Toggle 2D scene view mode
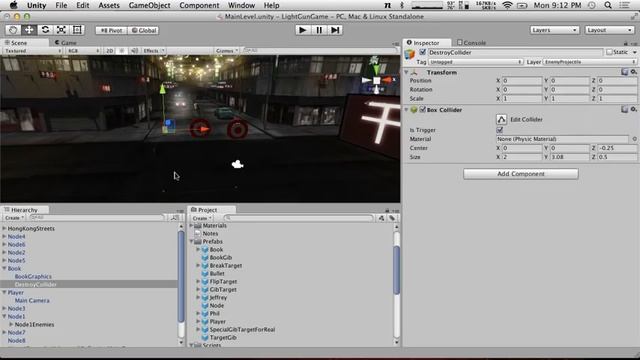The image size is (640, 360). coord(109,51)
